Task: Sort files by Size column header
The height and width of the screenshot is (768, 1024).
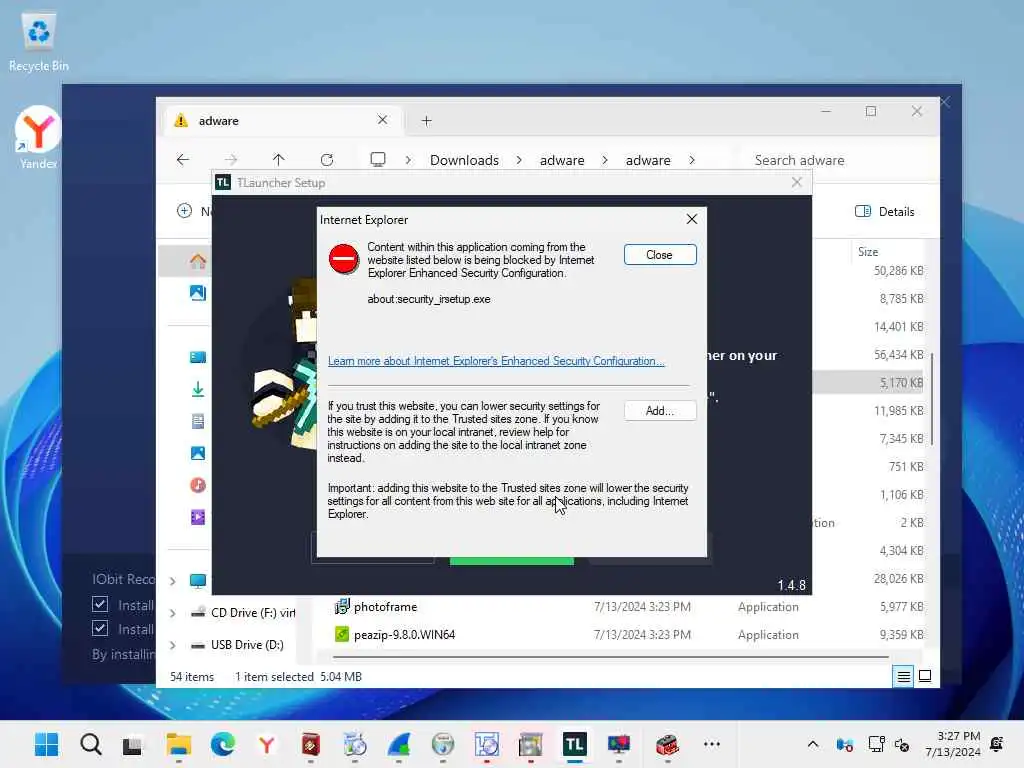Action: 868,251
